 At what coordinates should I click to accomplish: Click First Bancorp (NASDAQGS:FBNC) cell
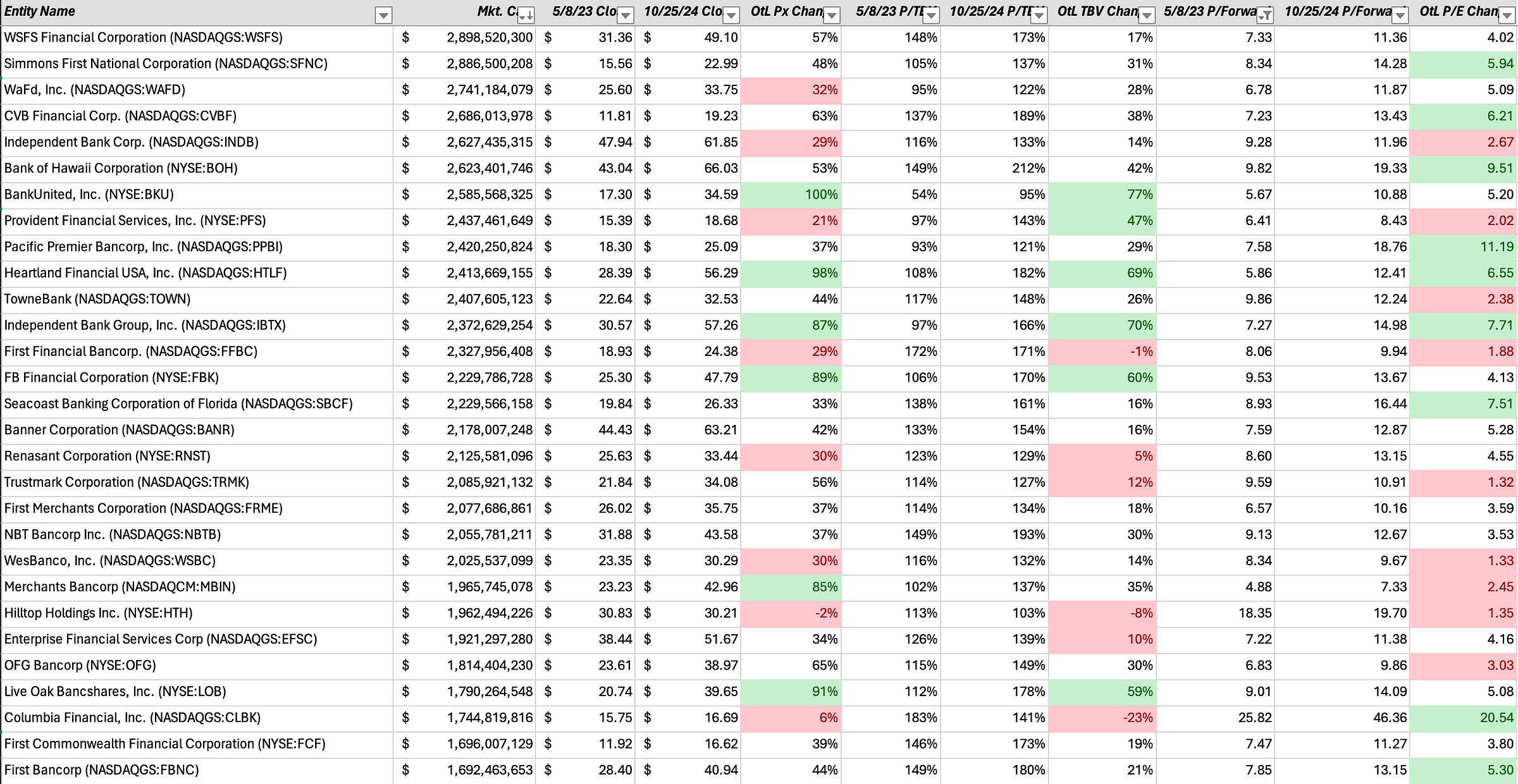point(197,770)
